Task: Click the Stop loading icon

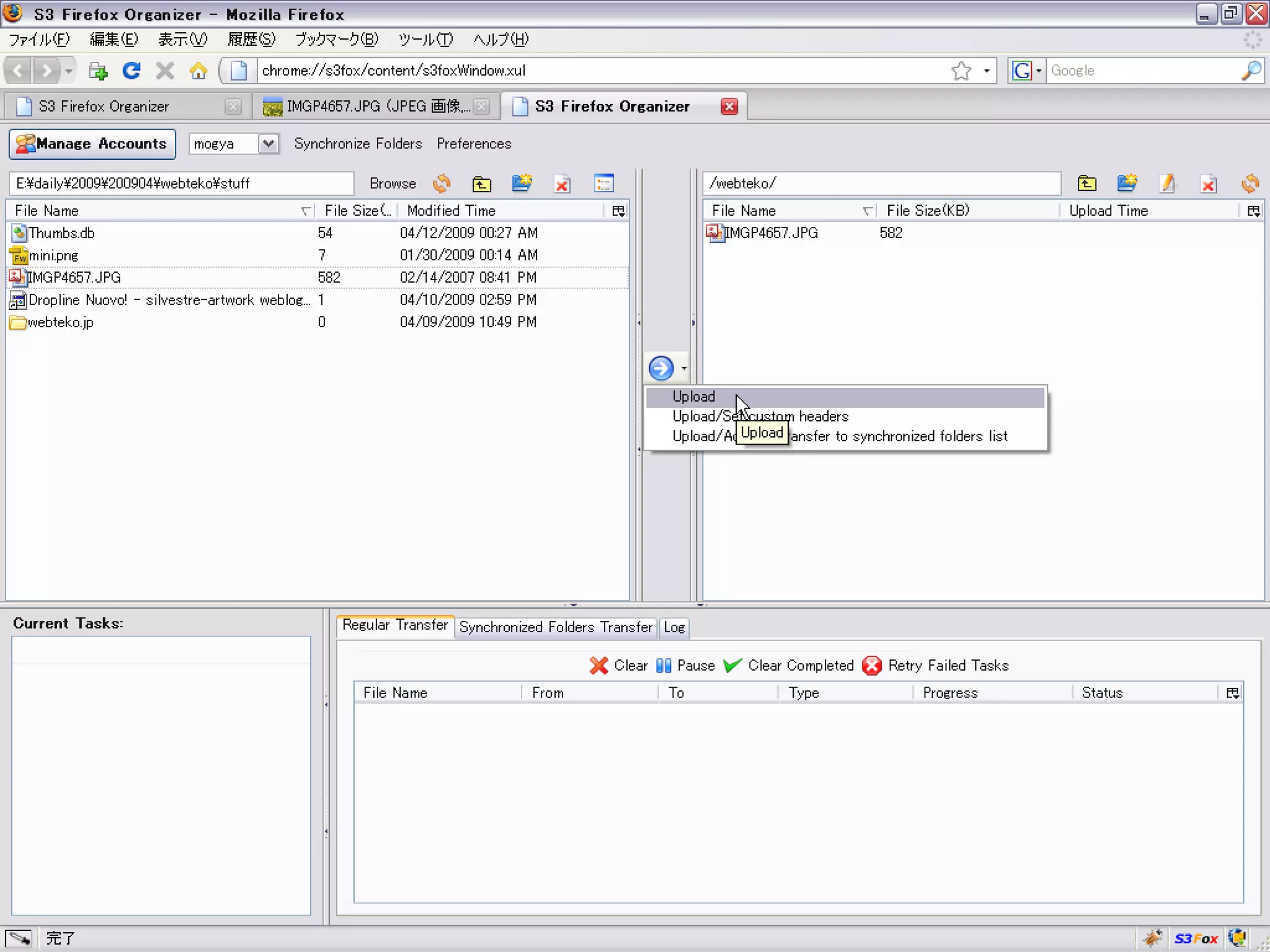Action: click(x=164, y=71)
